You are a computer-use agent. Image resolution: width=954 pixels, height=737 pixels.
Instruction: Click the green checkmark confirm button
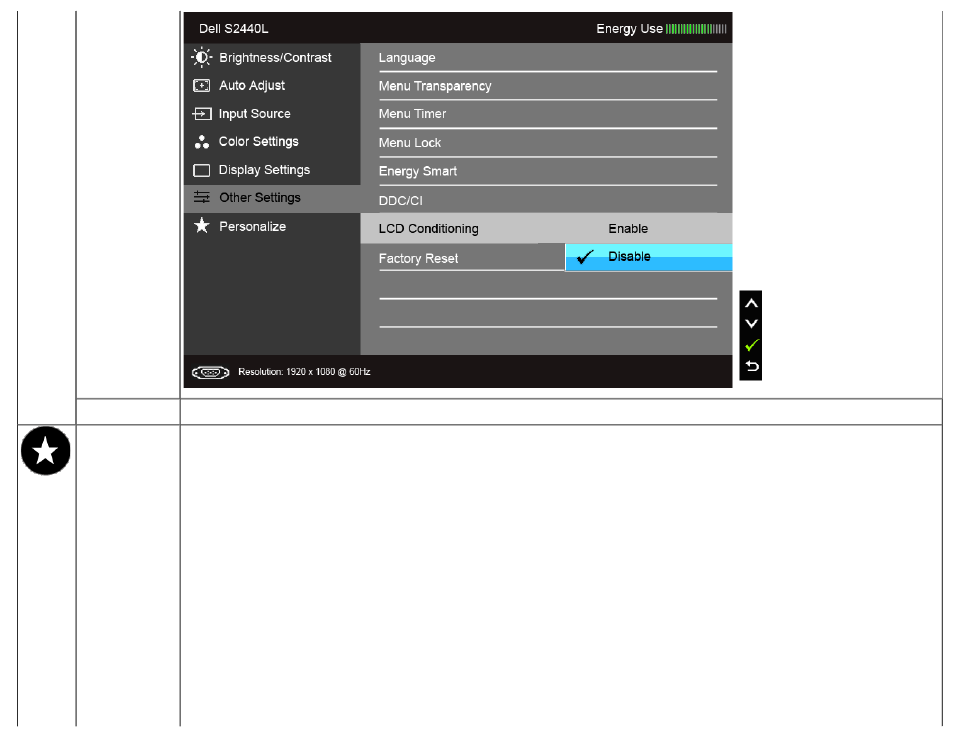click(x=751, y=345)
